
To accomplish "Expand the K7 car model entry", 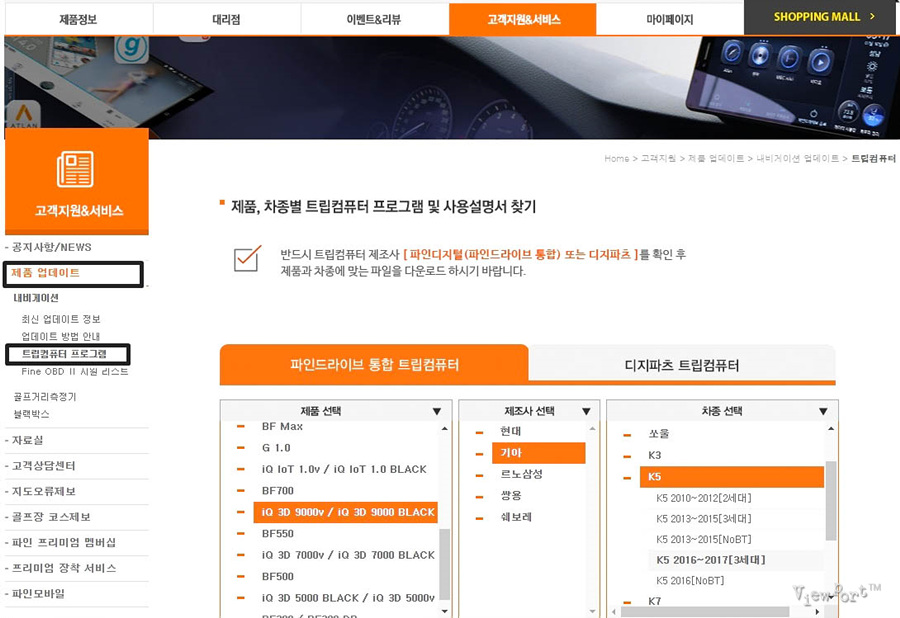I will (x=654, y=601).
